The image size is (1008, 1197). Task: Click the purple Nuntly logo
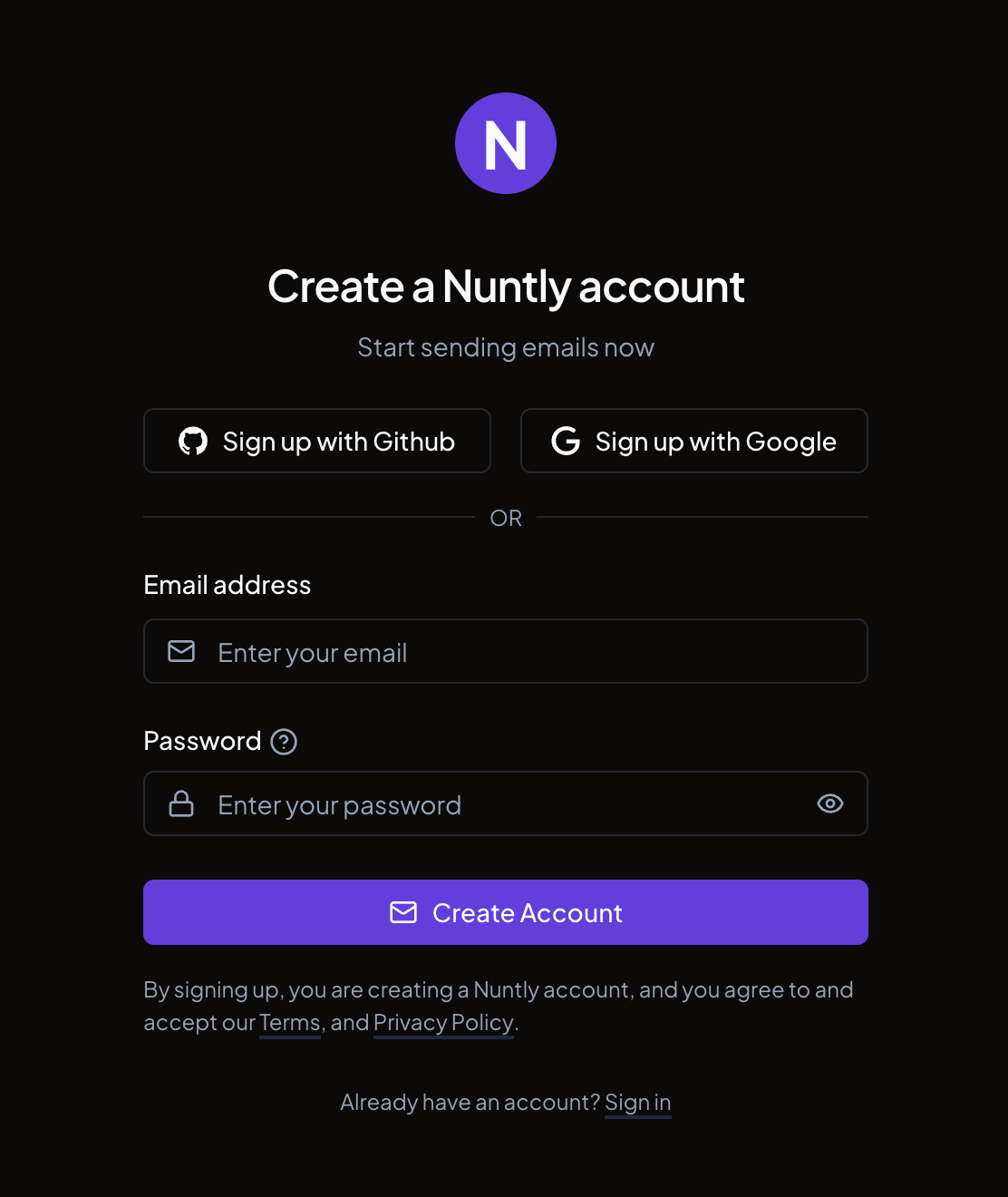coord(506,142)
